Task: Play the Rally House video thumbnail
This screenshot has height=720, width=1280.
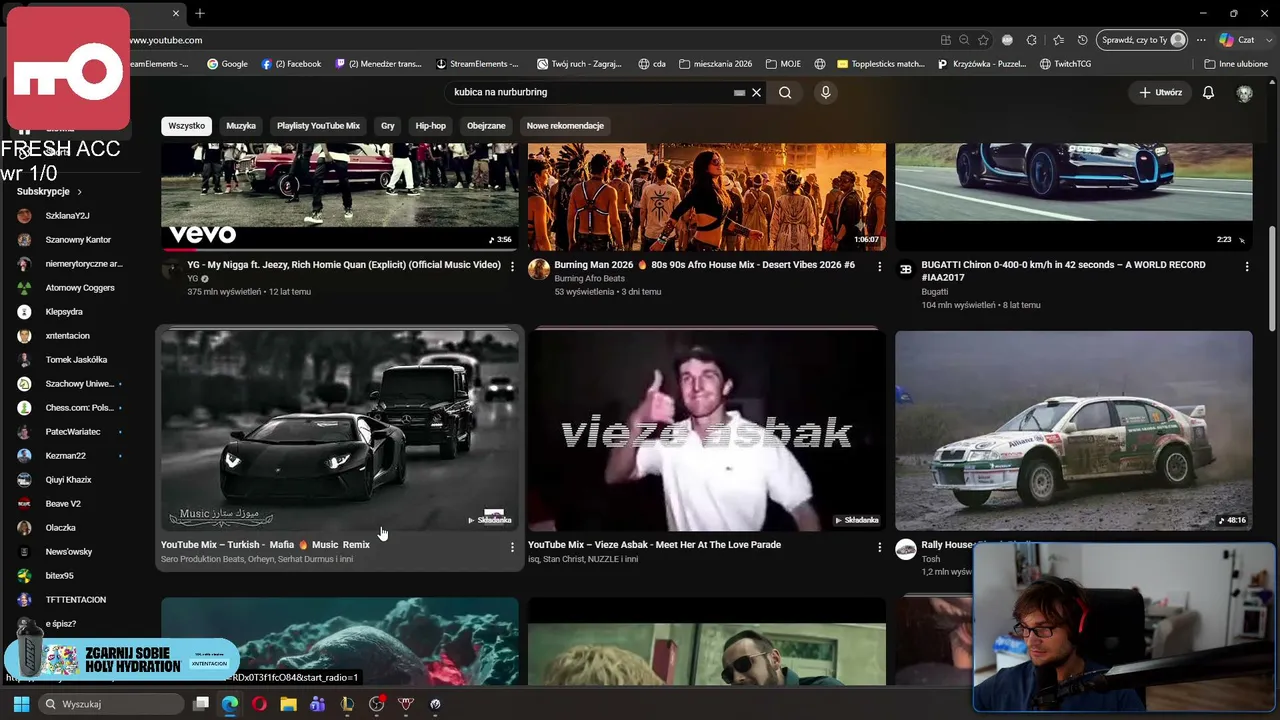Action: click(1073, 431)
